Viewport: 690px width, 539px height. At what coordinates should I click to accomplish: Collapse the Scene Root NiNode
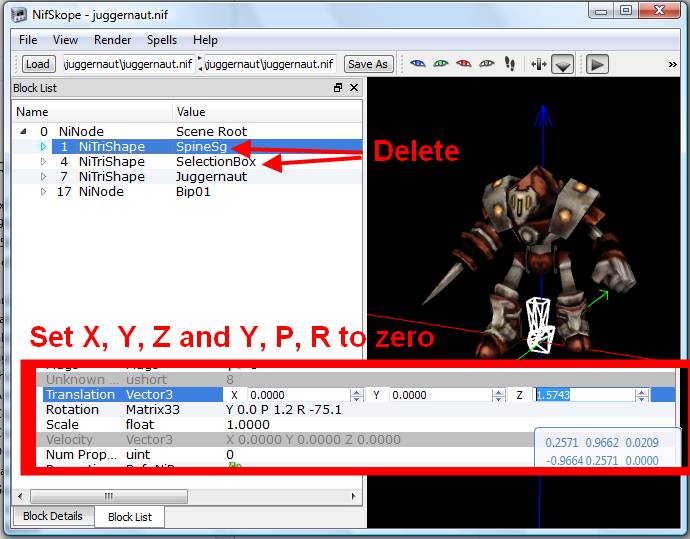(x=23, y=131)
